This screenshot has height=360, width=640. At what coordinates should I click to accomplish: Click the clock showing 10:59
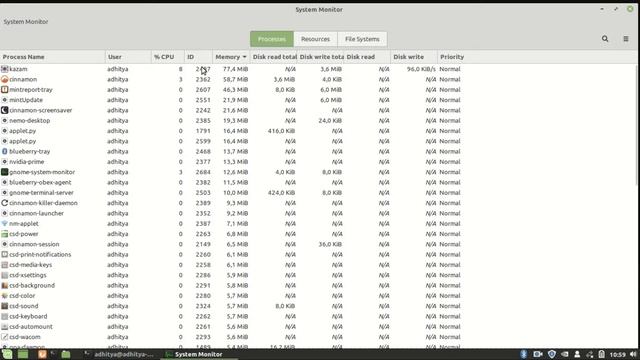point(618,355)
